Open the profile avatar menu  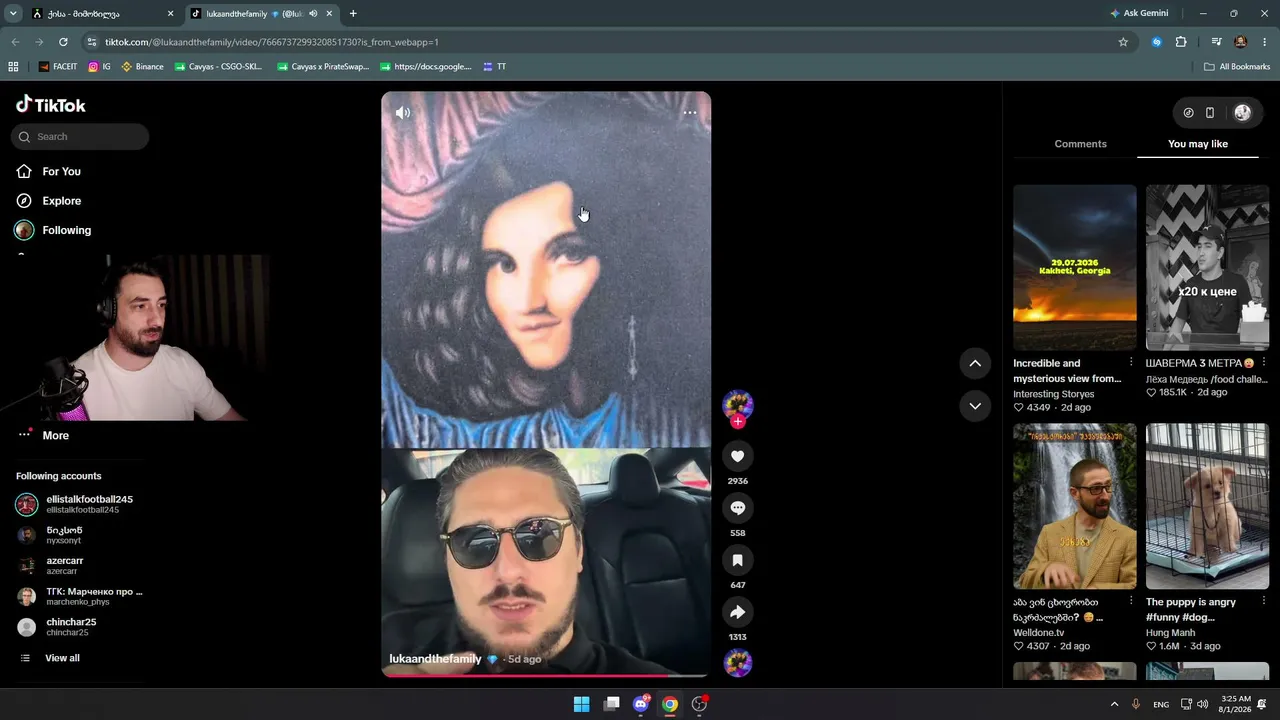coord(1243,113)
